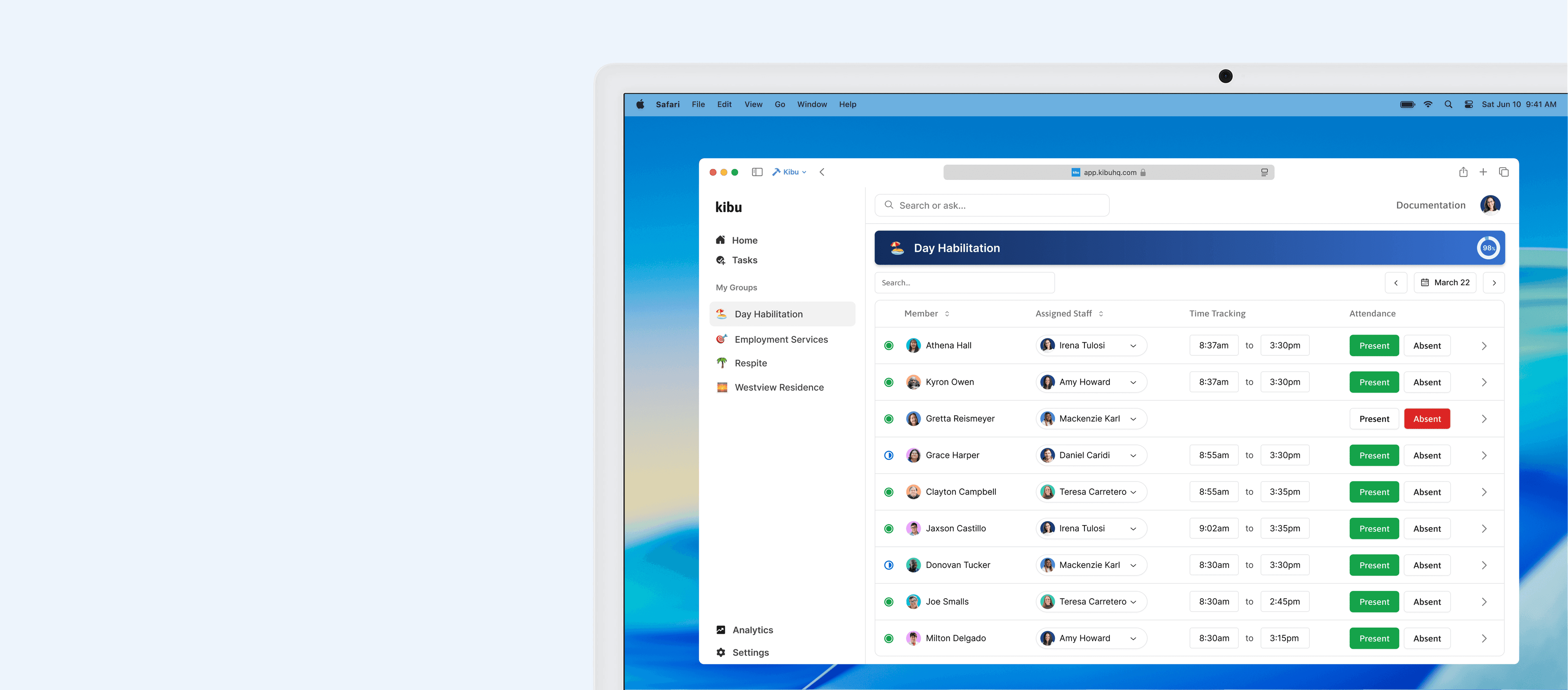Open Safari Edit menu
This screenshot has width=1568, height=690.
point(724,104)
